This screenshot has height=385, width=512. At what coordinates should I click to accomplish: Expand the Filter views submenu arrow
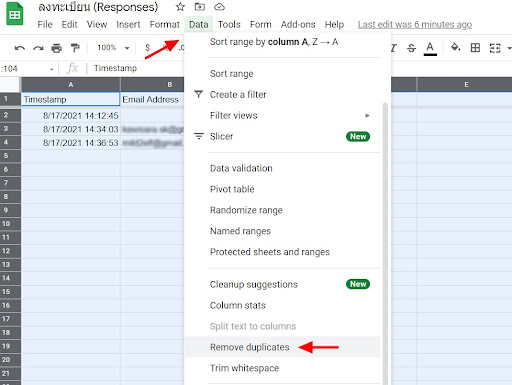pyautogui.click(x=367, y=115)
